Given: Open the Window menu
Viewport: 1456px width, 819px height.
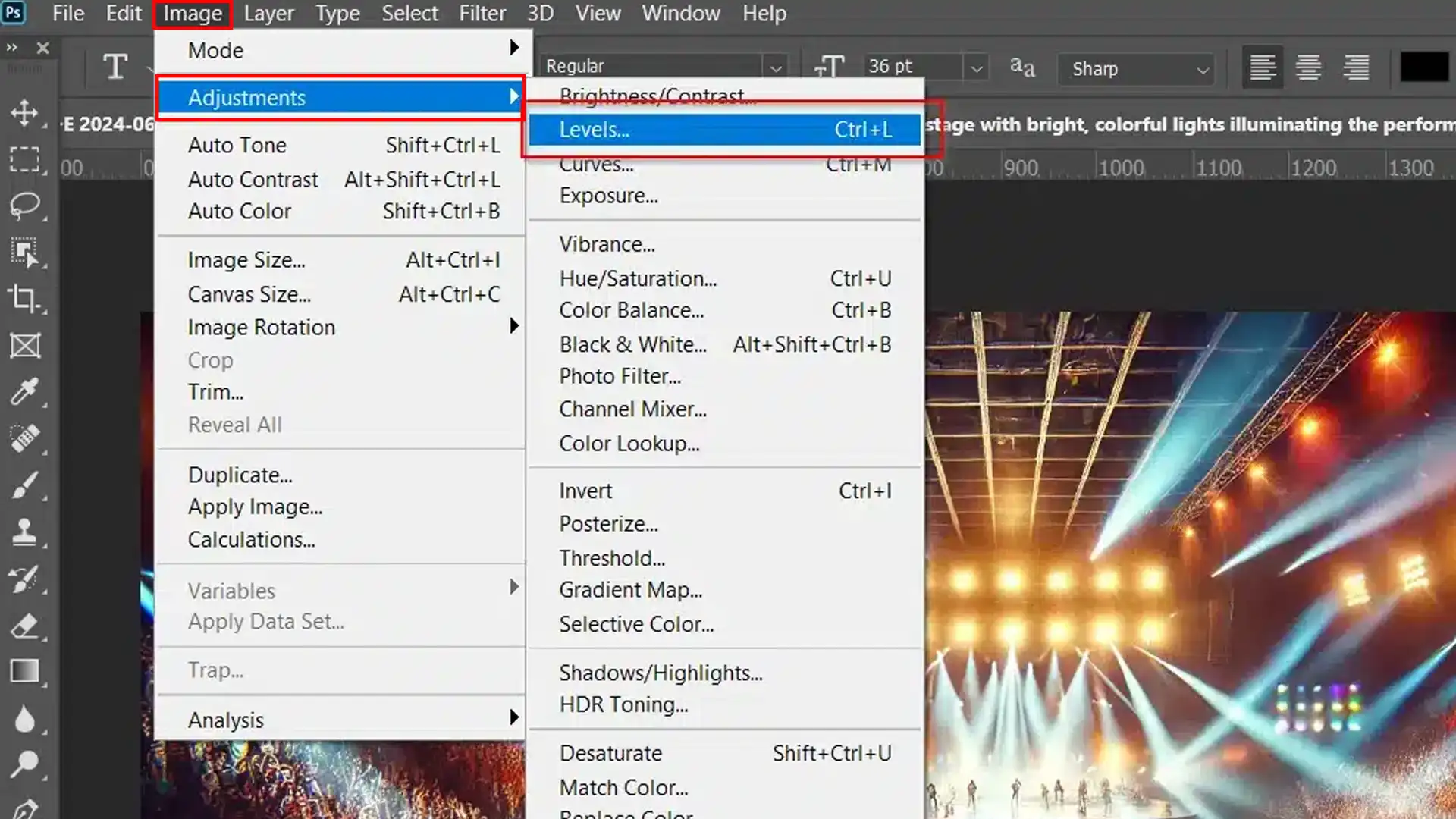Looking at the screenshot, I should pyautogui.click(x=681, y=14).
